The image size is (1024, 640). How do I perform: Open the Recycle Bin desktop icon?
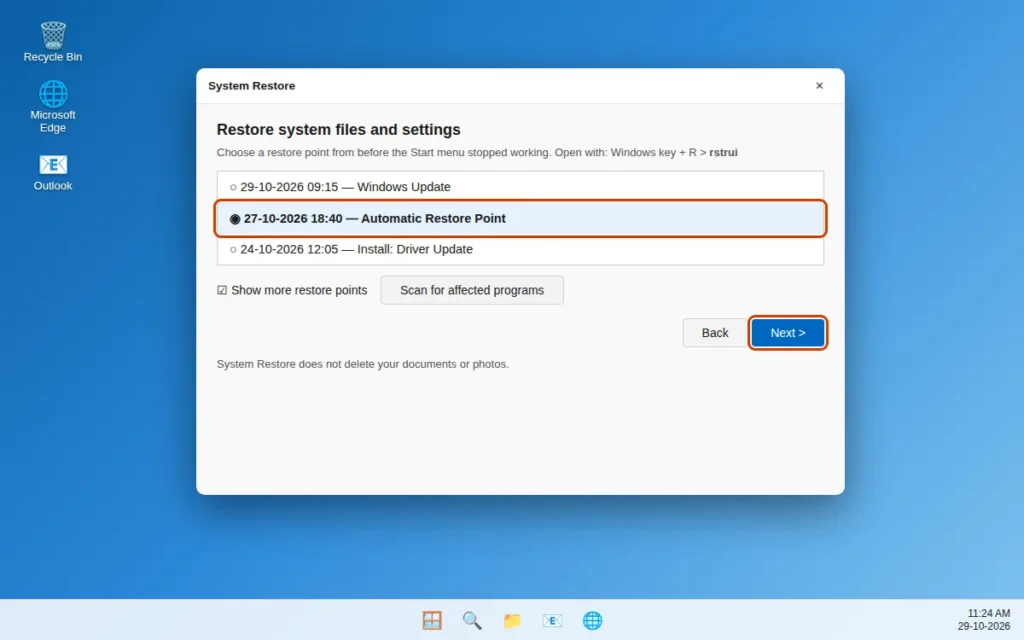click(53, 42)
